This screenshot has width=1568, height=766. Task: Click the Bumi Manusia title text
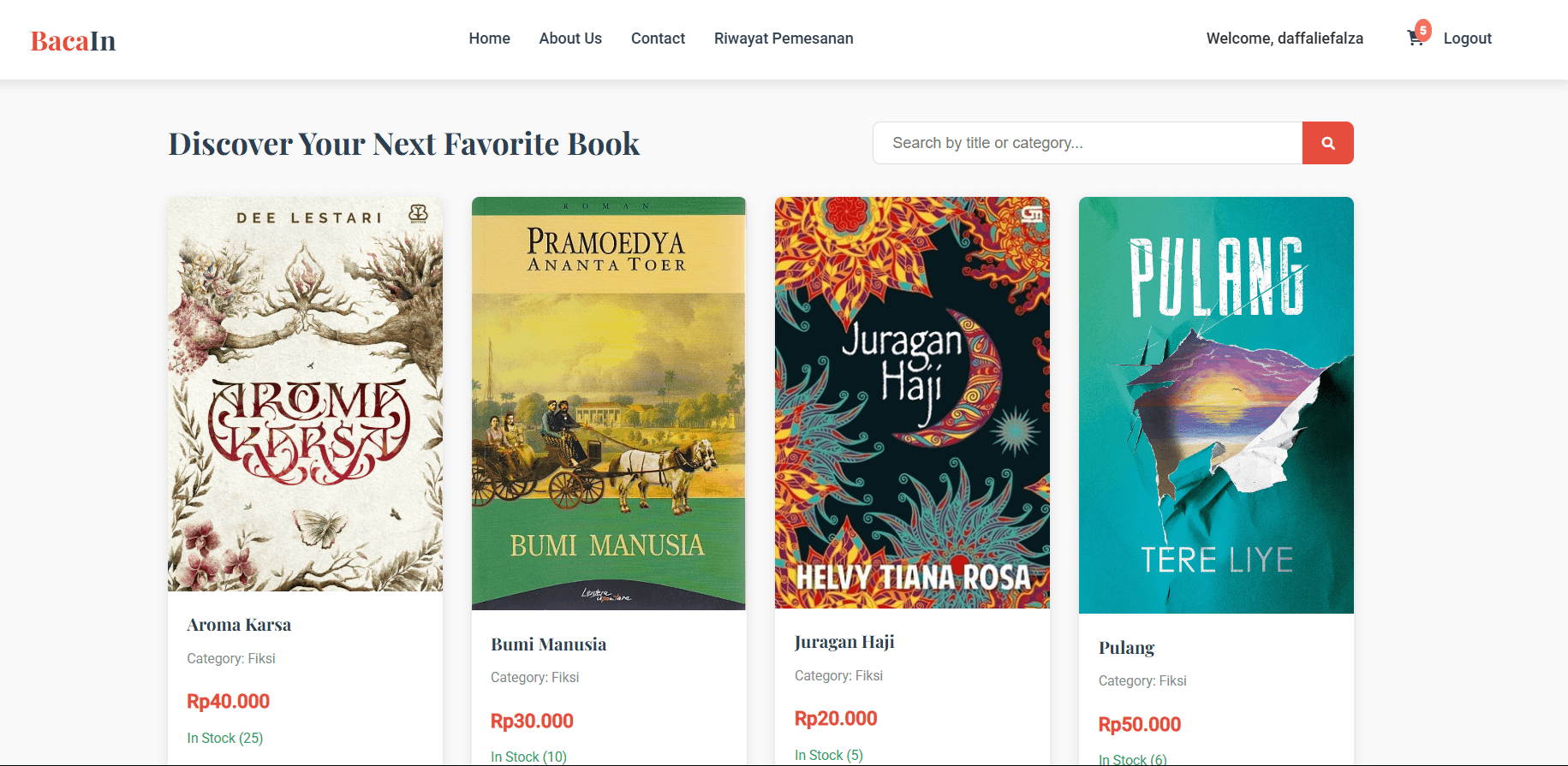[x=548, y=644]
